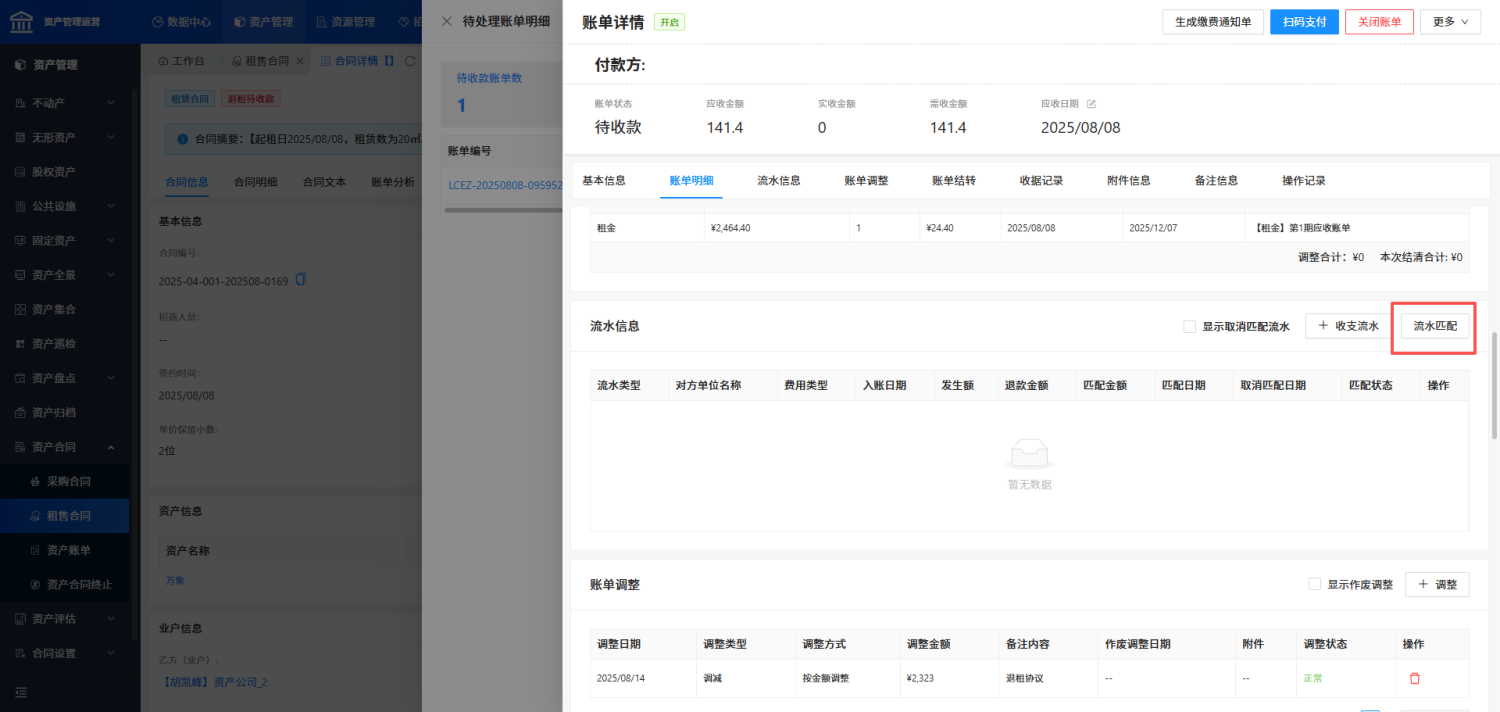
Task: Collapse the sidebar with the bottom menu icon
Action: [x=21, y=692]
